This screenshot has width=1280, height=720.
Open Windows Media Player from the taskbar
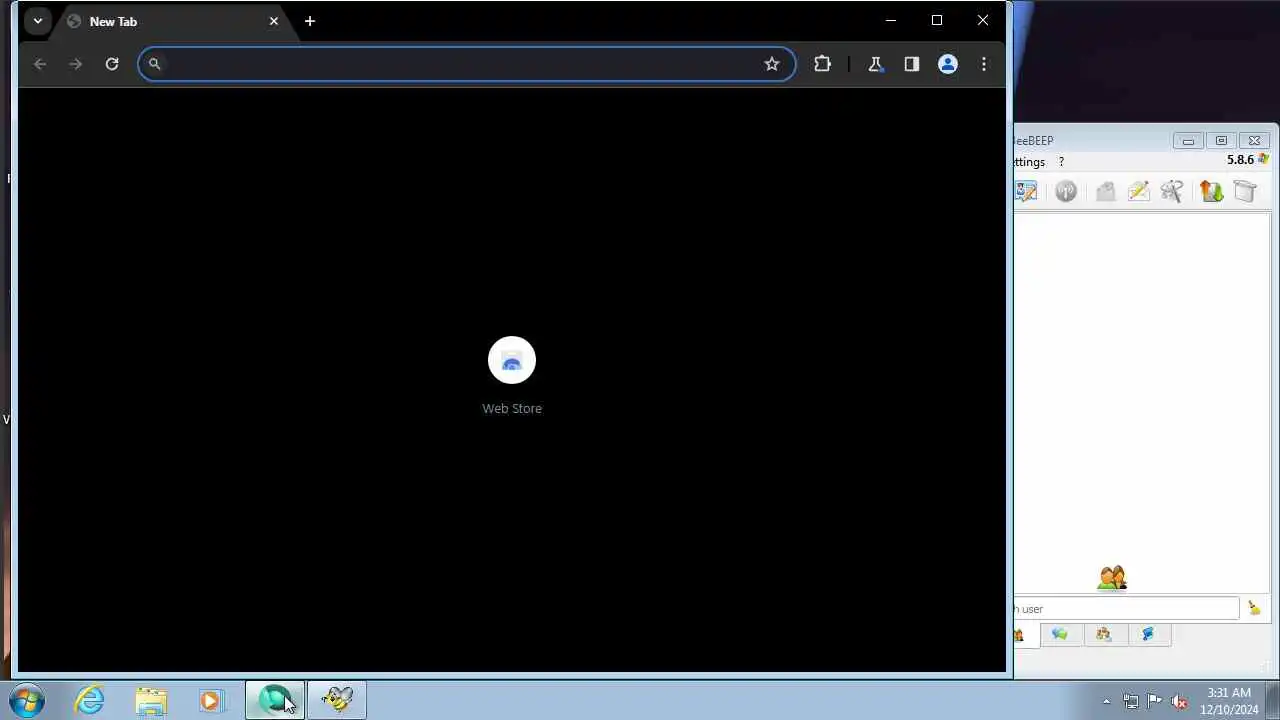[211, 700]
